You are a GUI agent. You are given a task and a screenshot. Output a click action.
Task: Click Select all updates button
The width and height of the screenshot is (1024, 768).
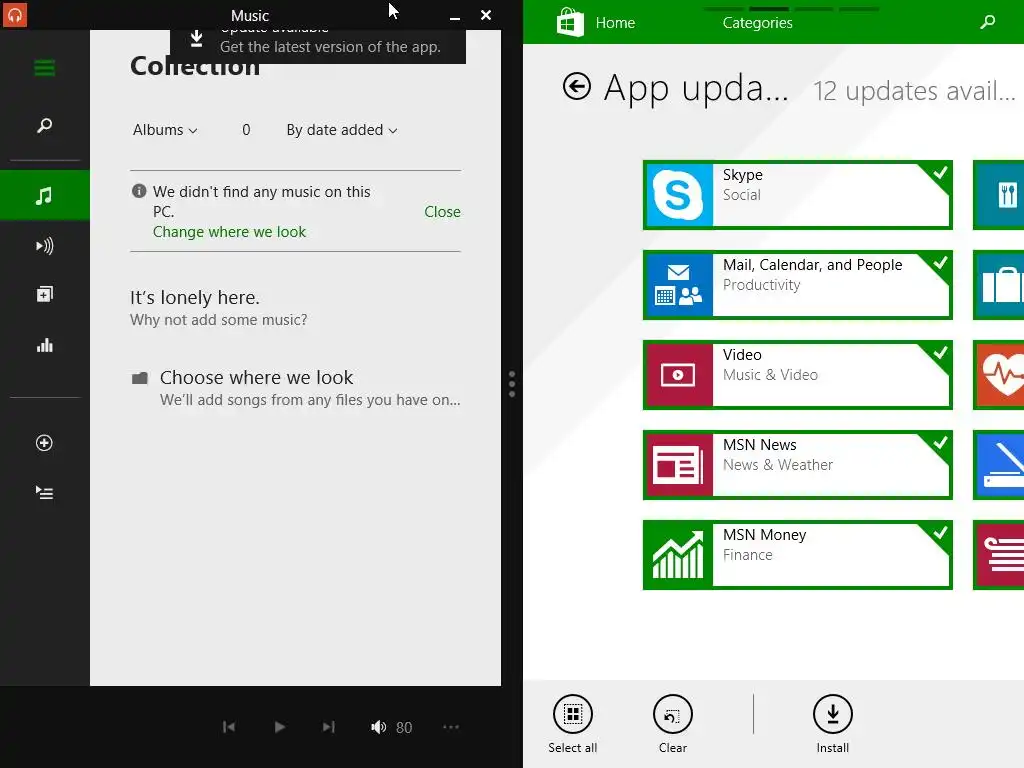coord(573,724)
